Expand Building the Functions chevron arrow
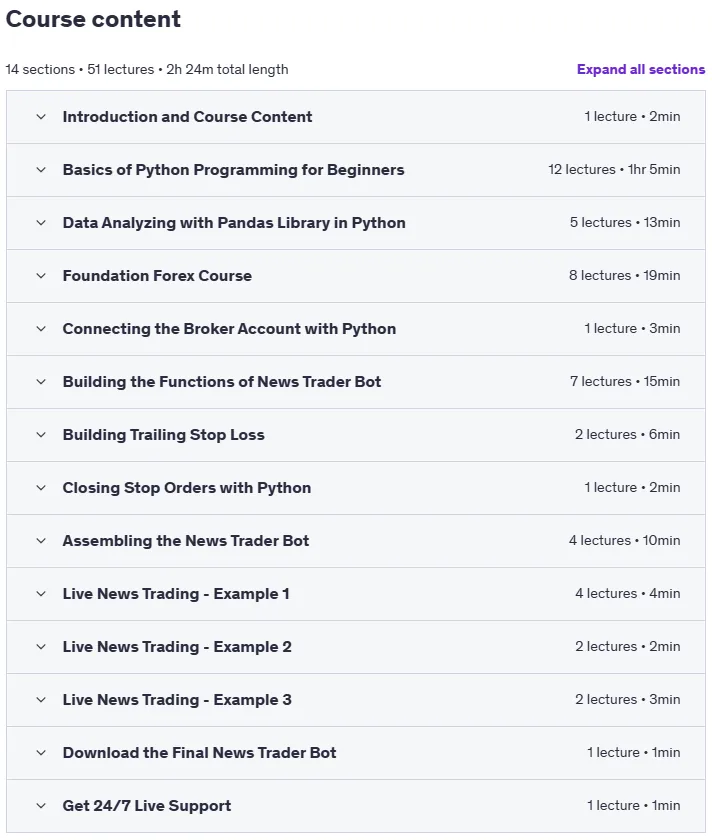Image resolution: width=712 pixels, height=840 pixels. (41, 382)
